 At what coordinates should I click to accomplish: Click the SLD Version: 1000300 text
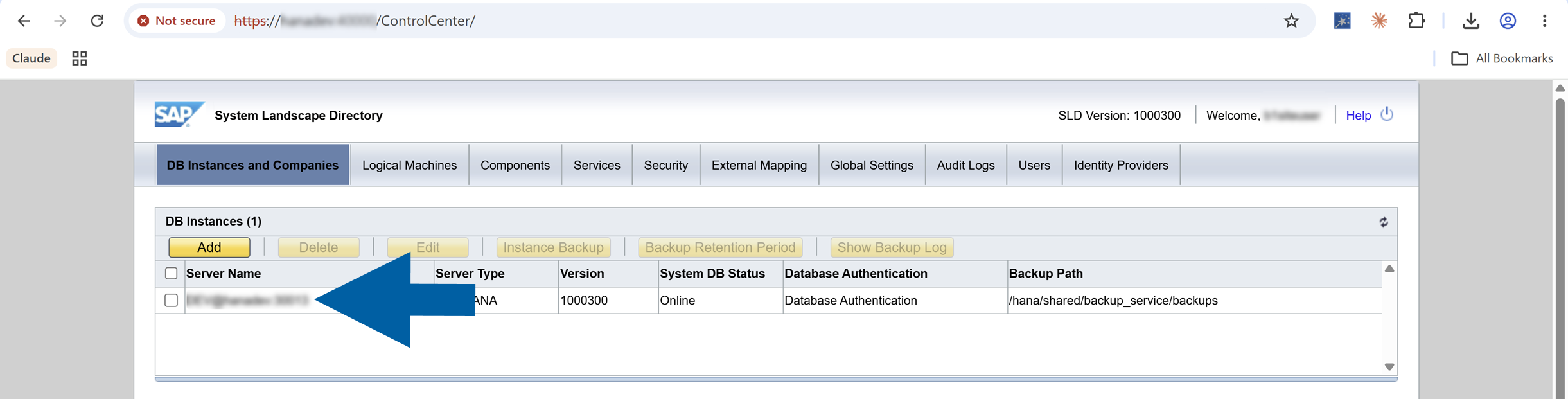point(1119,116)
